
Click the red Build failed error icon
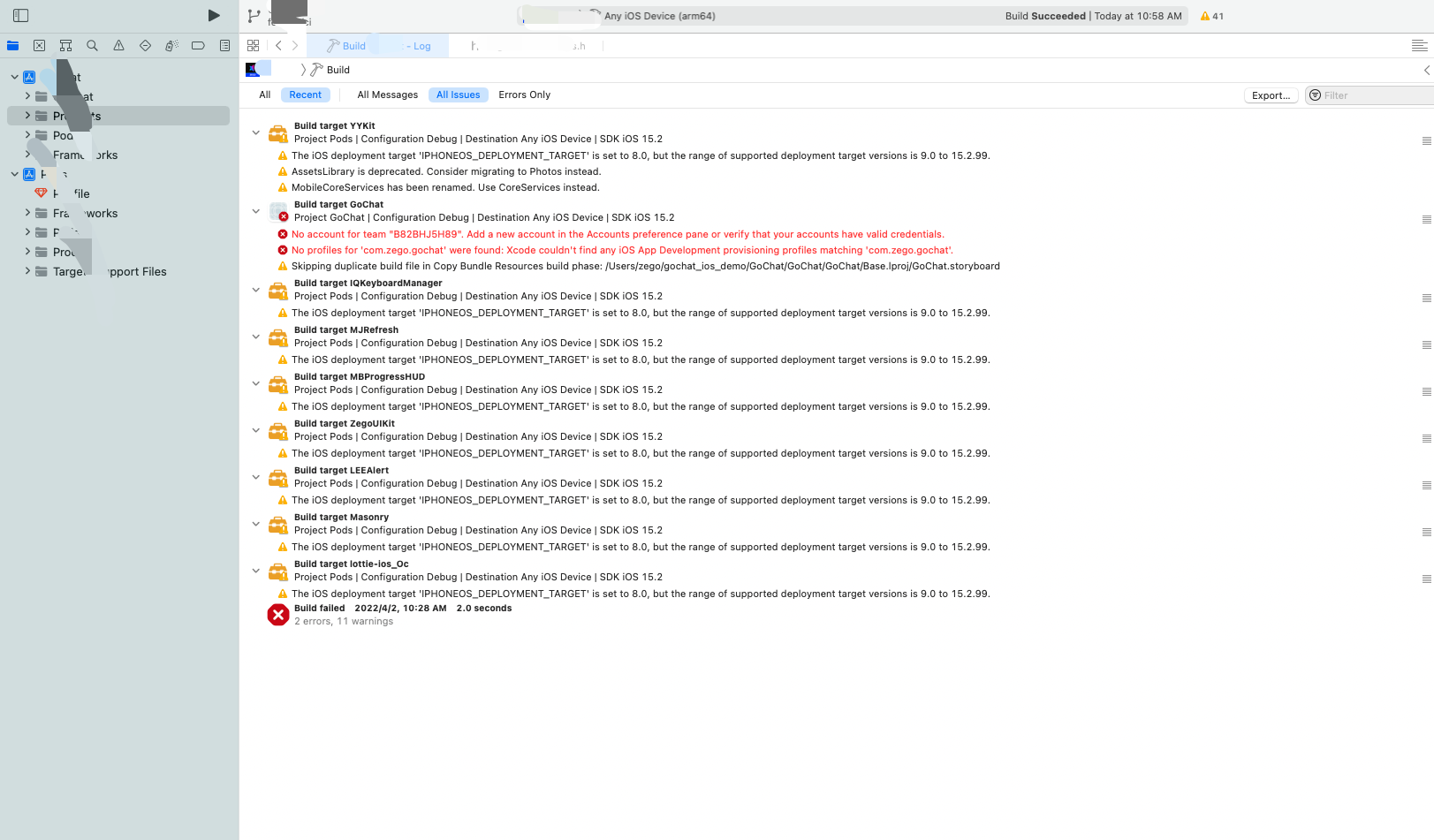(278, 615)
